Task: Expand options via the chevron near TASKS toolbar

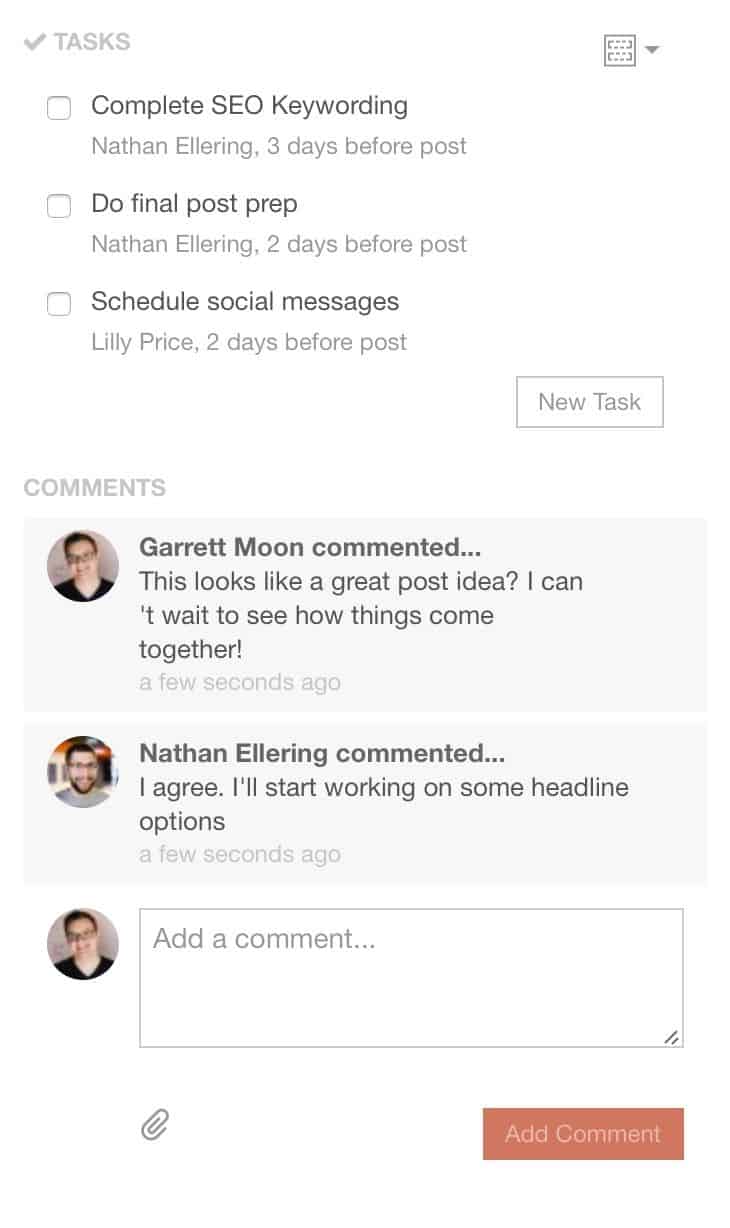Action: point(653,49)
